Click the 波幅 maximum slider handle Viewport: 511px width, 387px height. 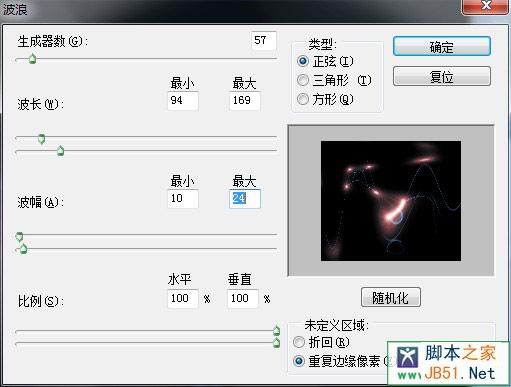pos(23,249)
